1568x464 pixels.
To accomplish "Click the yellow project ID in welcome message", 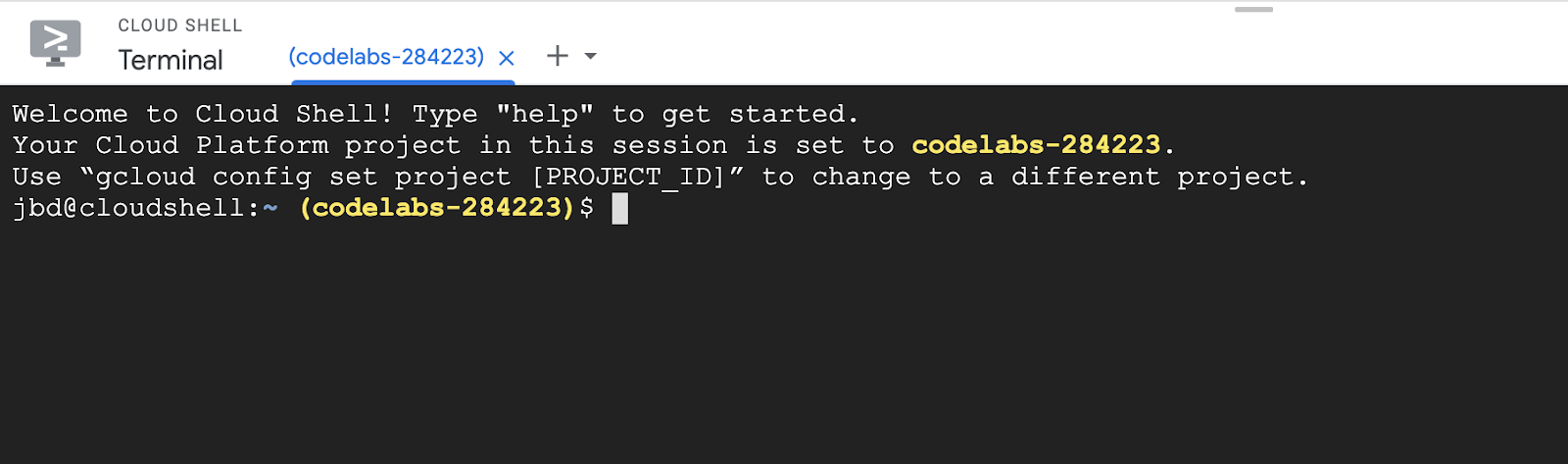I will [x=1036, y=145].
